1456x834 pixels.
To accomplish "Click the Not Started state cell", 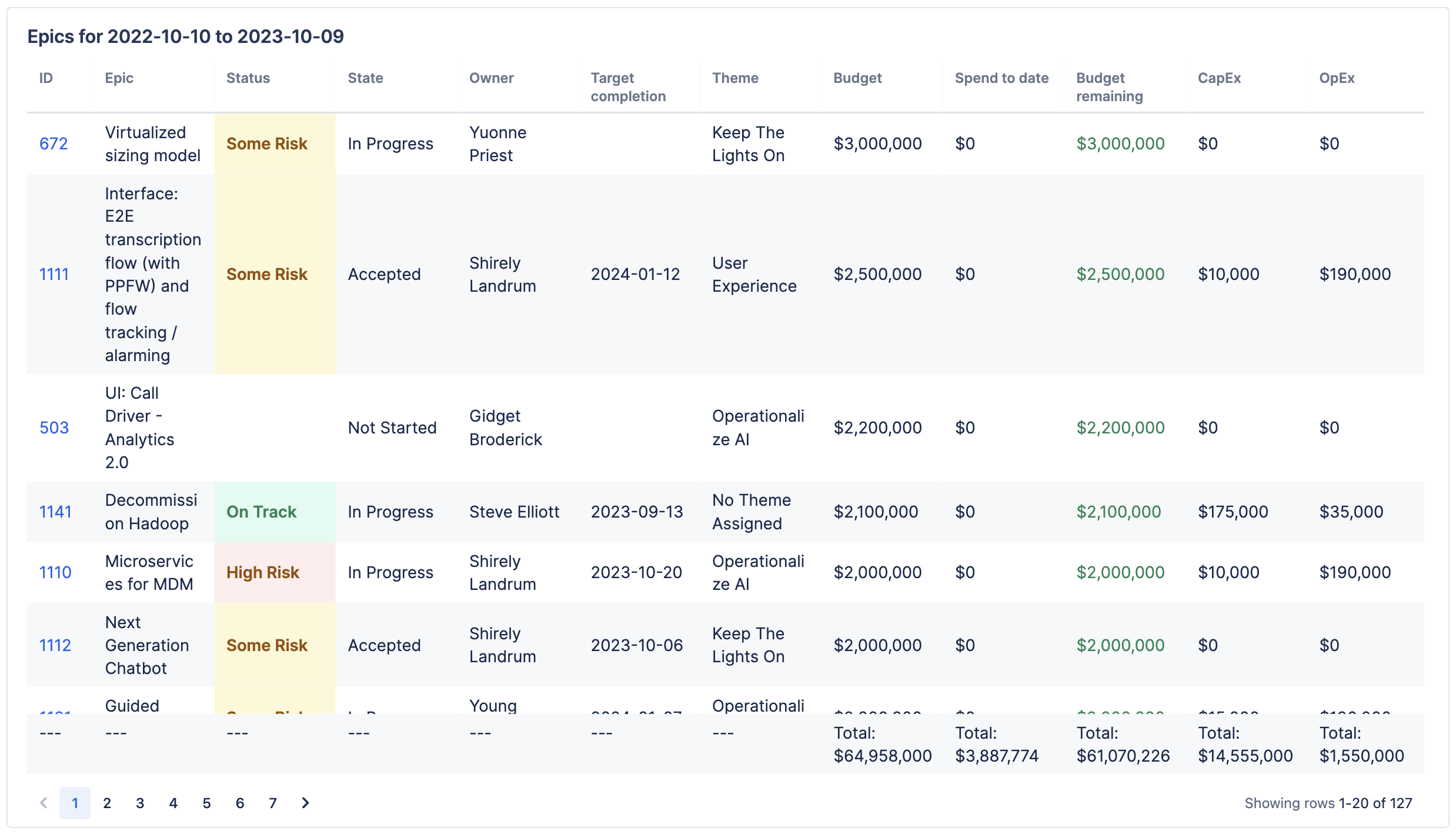I will (x=392, y=428).
